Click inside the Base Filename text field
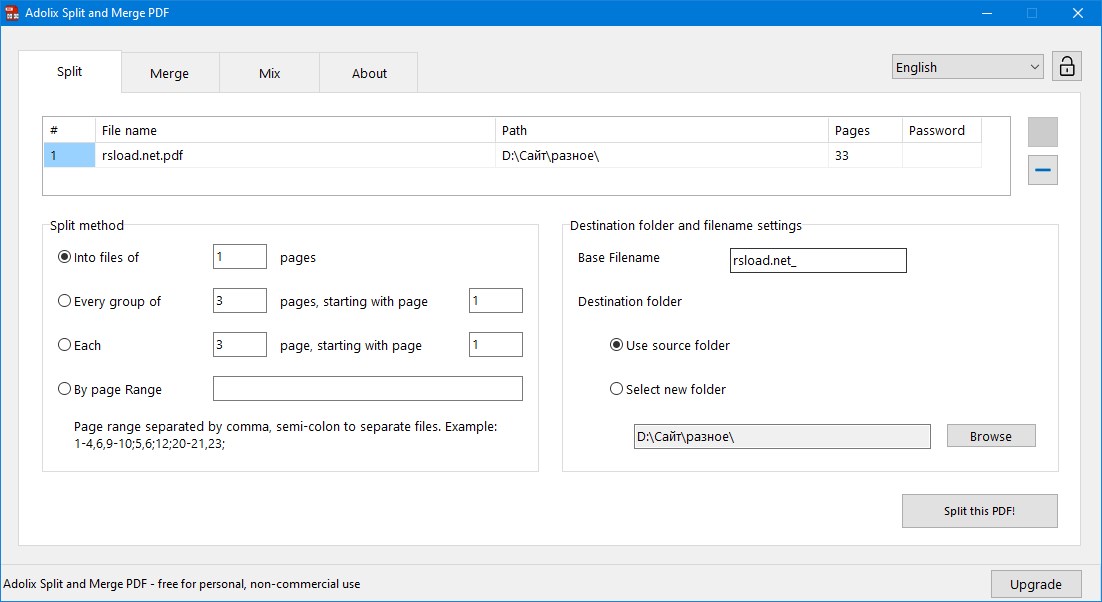 pos(817,260)
